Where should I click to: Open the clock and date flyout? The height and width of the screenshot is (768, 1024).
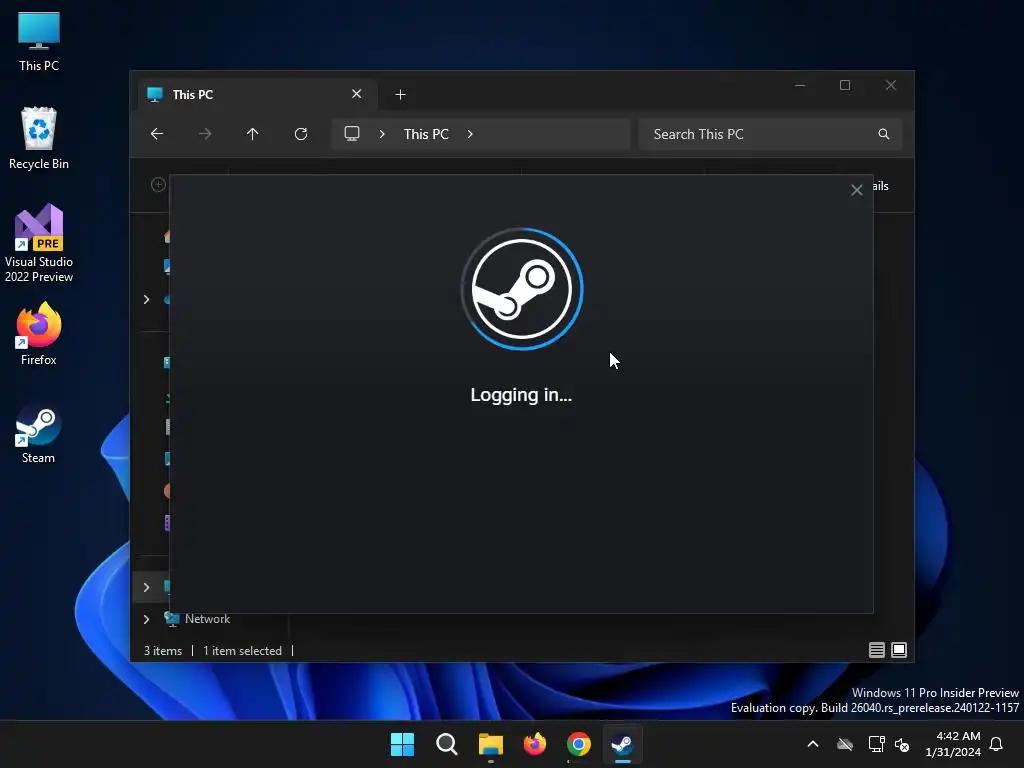953,744
